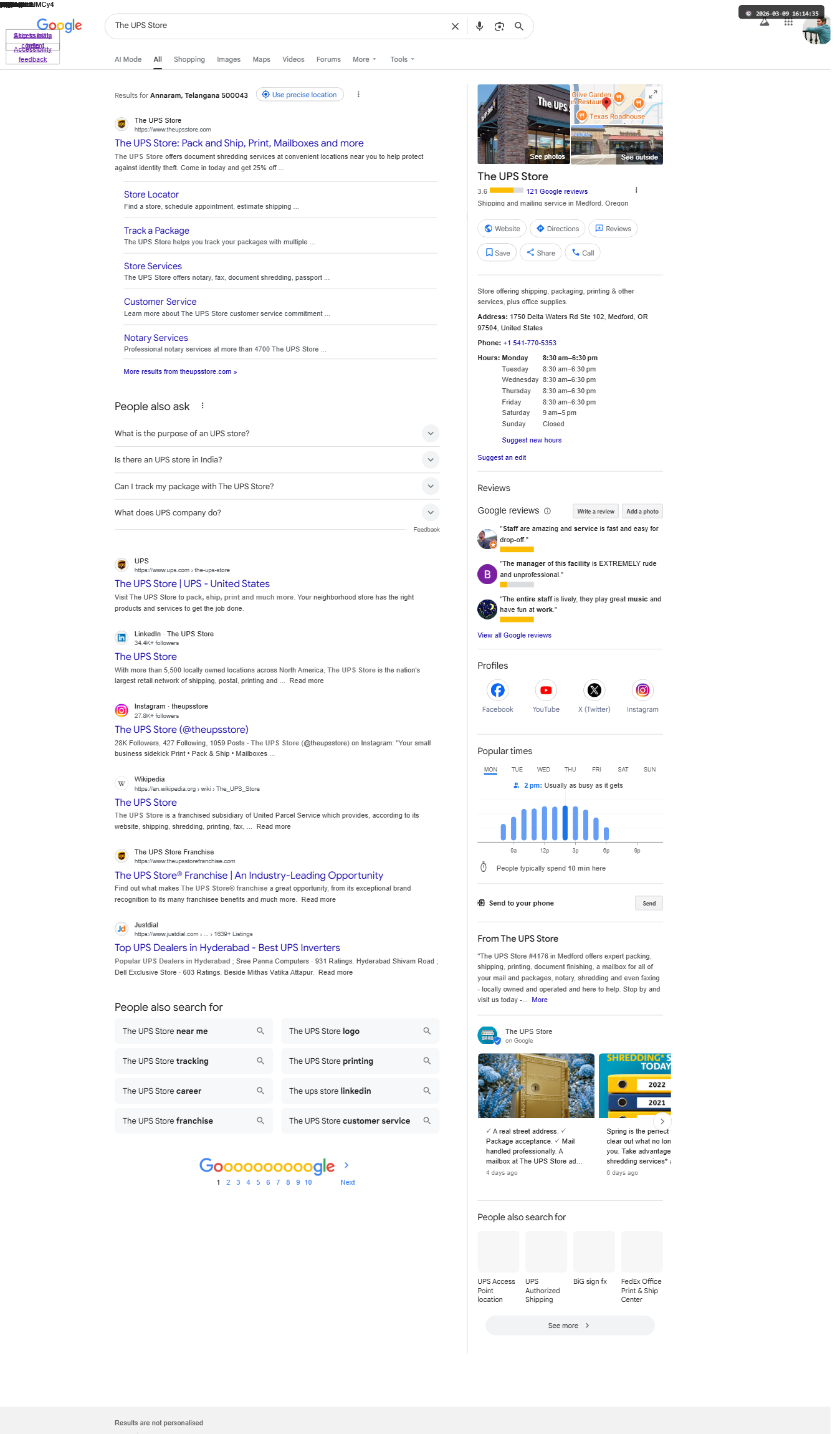Screen dimensions: 840x1434
Task: Go to results page 2
Action: (x=228, y=1182)
